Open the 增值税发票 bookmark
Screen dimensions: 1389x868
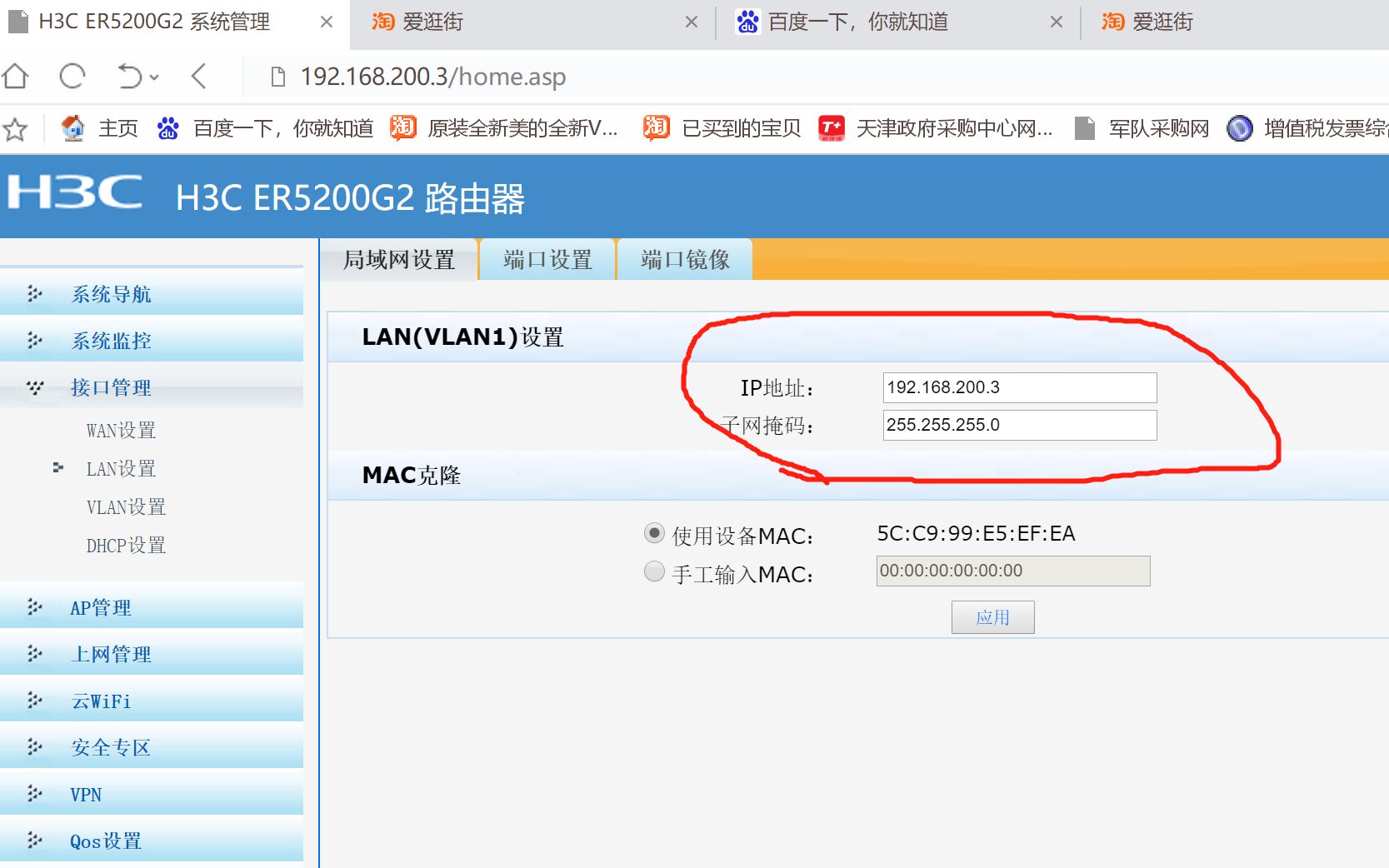coord(1307,128)
